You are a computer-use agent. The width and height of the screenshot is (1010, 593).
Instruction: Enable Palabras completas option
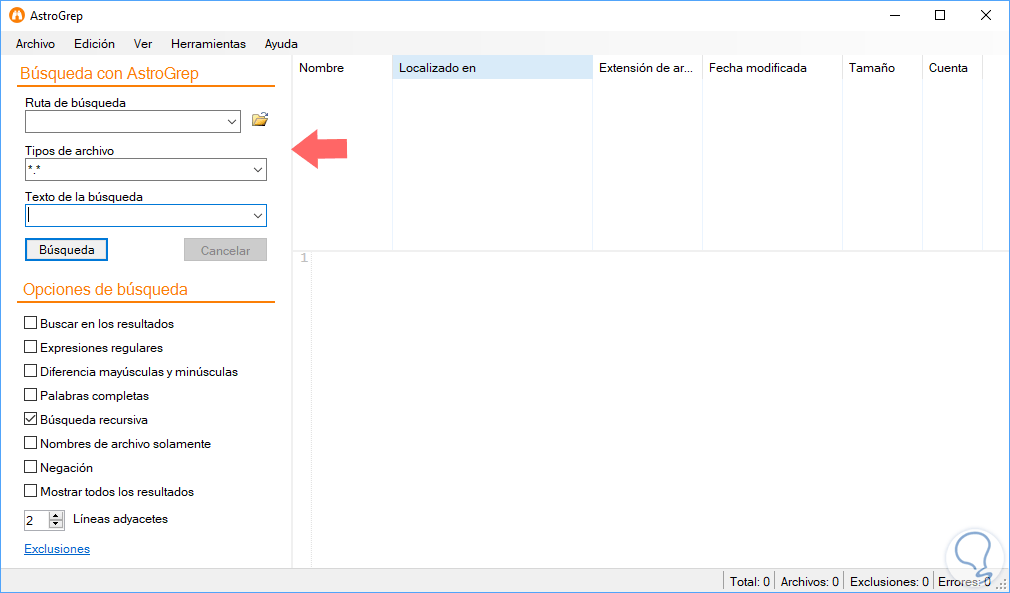pos(30,395)
